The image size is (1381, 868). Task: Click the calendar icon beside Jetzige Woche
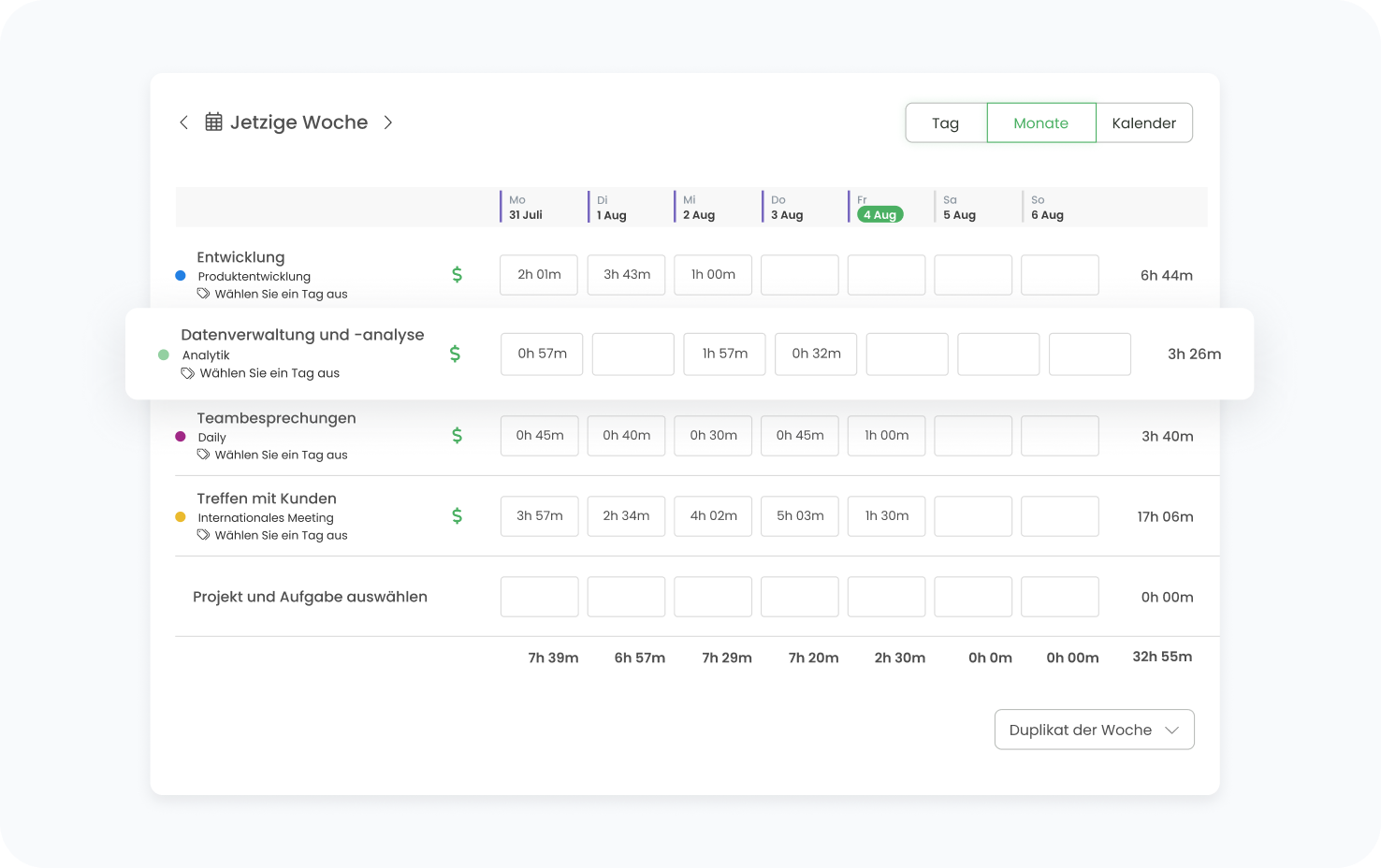213,123
